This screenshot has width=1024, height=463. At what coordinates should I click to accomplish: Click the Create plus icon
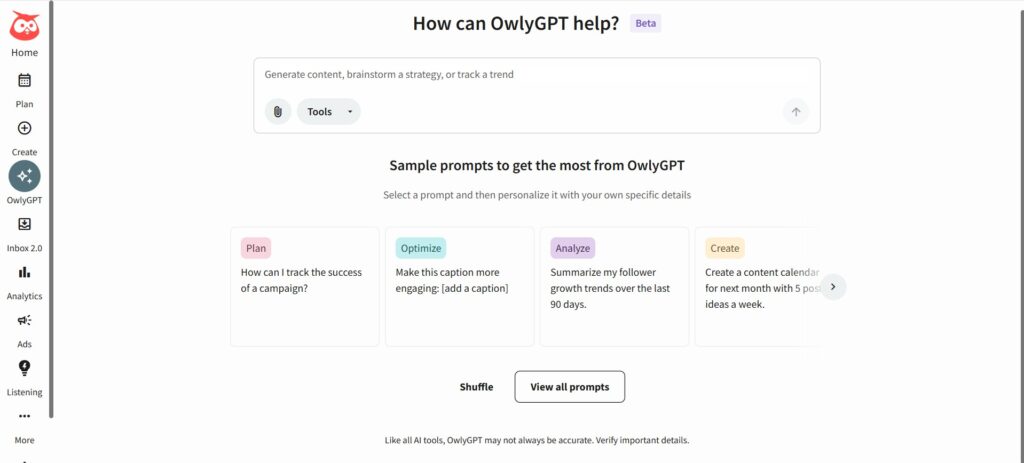pos(24,128)
